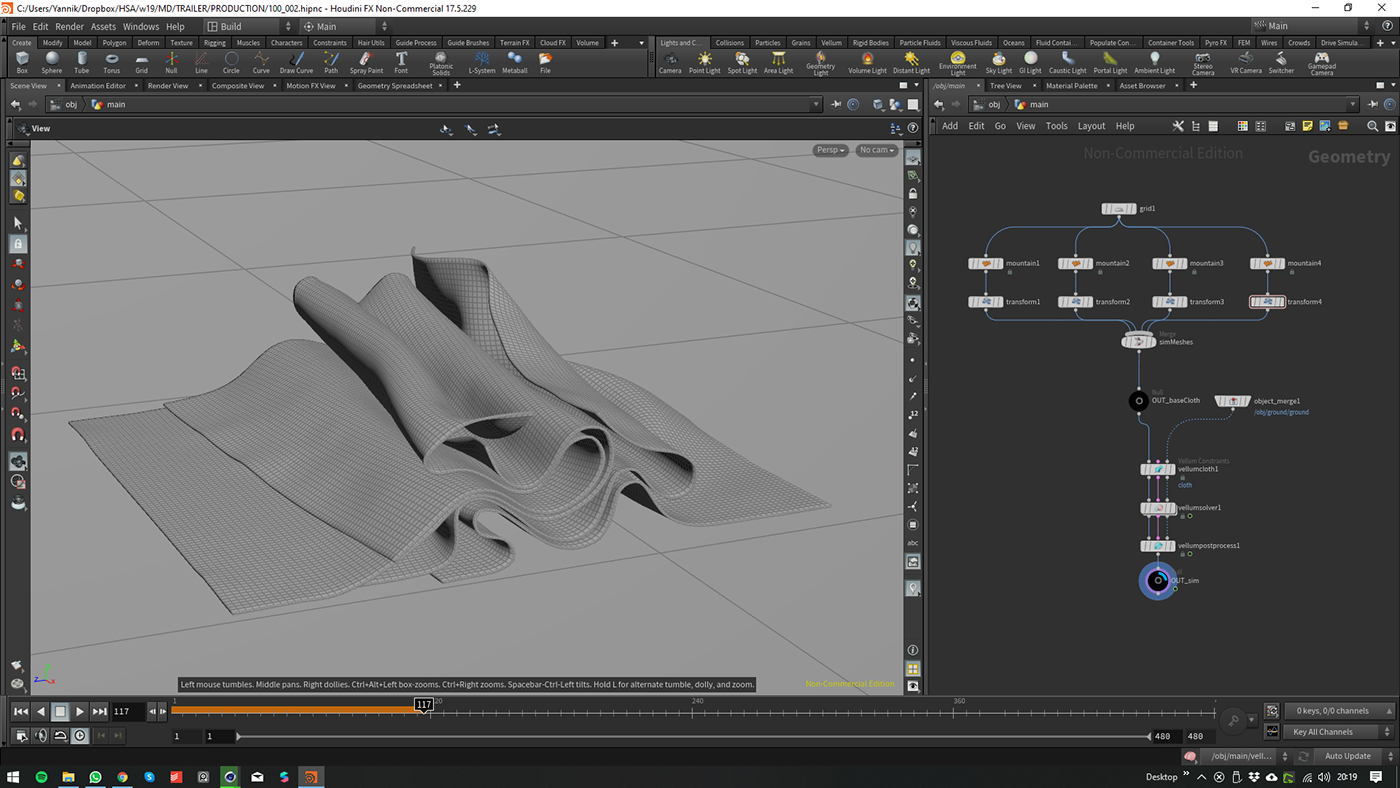Select the vellumsolver1 node
This screenshot has width=1400, height=788.
point(1158,508)
